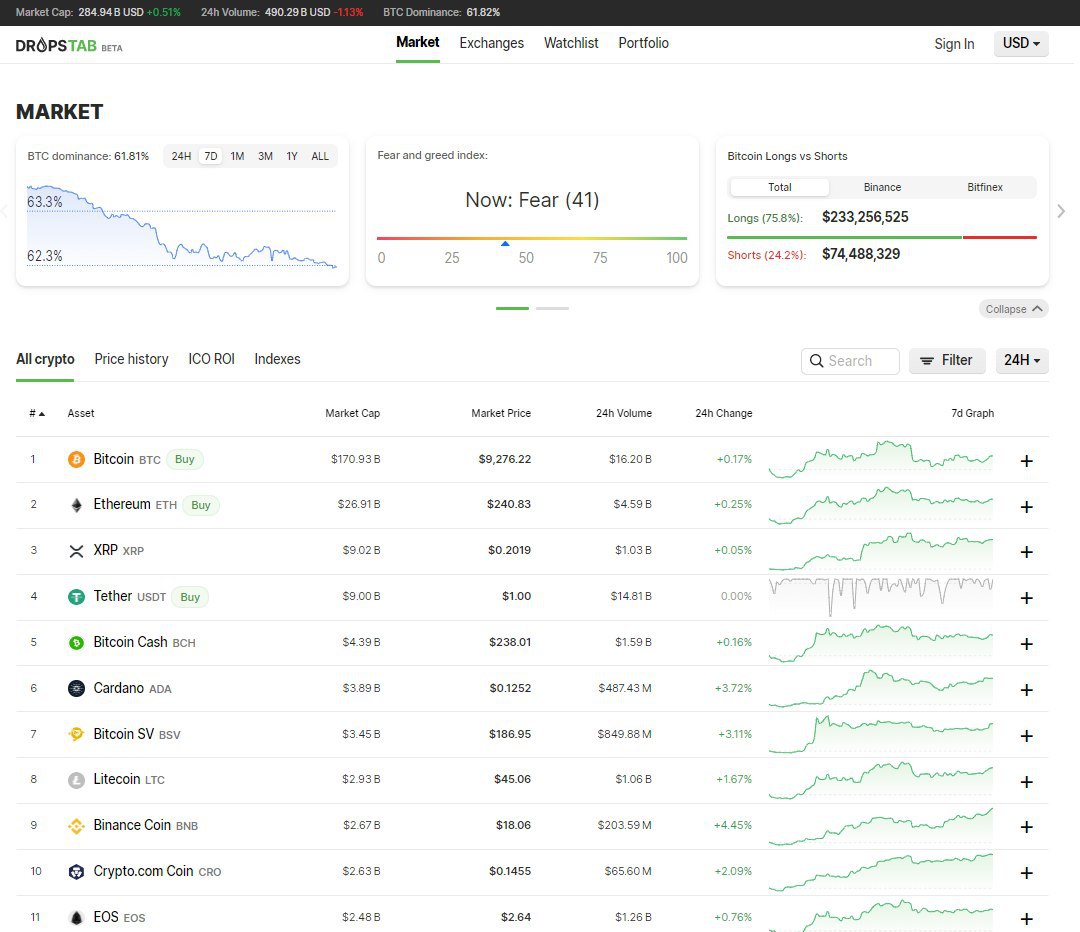Open the Watchlist tab

point(571,43)
